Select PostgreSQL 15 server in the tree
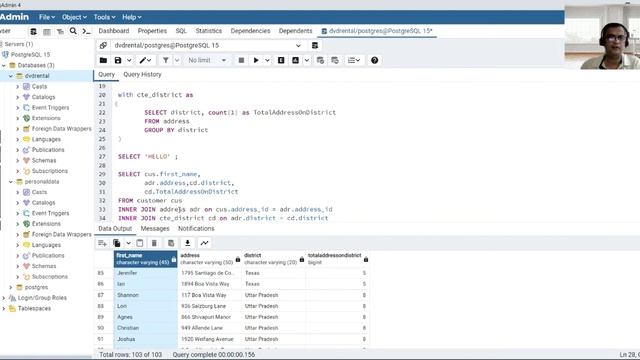 point(30,55)
